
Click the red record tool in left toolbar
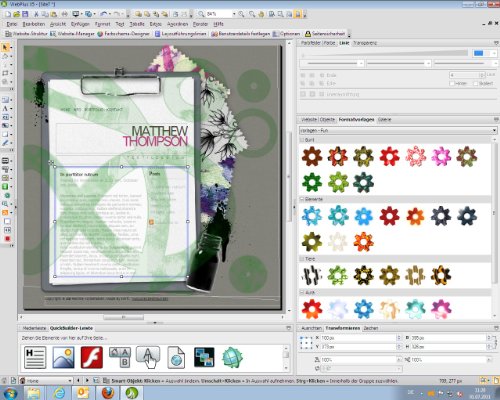tap(7, 239)
